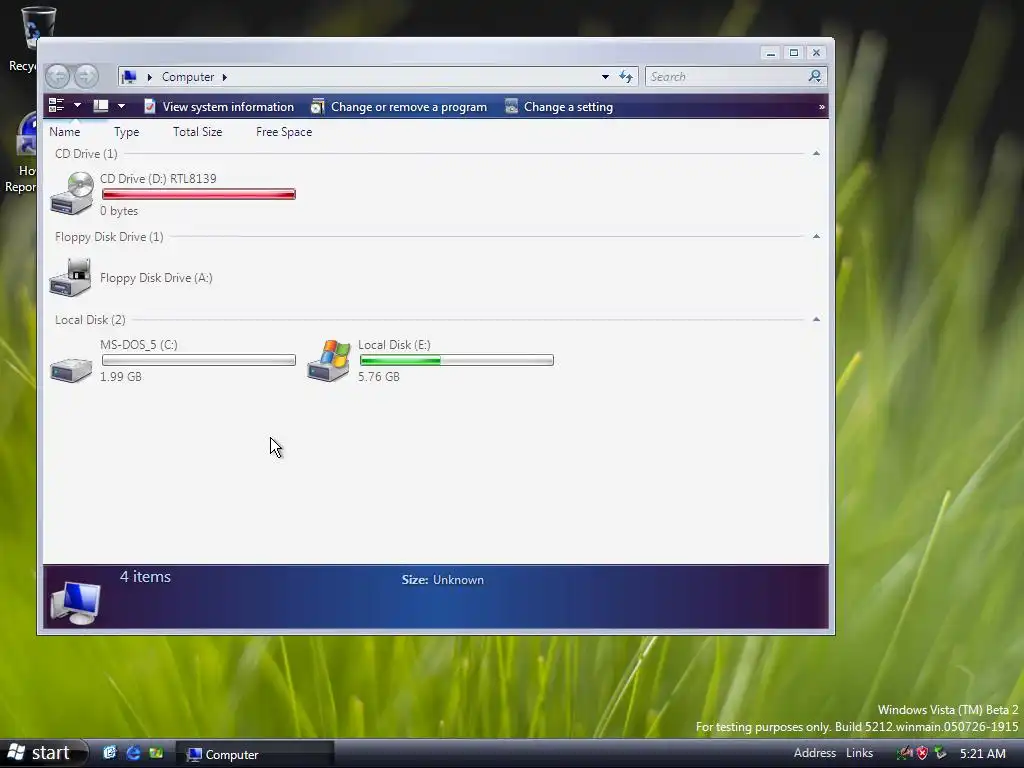Image resolution: width=1024 pixels, height=768 pixels.
Task: Click the computer icon in details pane
Action: (x=76, y=603)
